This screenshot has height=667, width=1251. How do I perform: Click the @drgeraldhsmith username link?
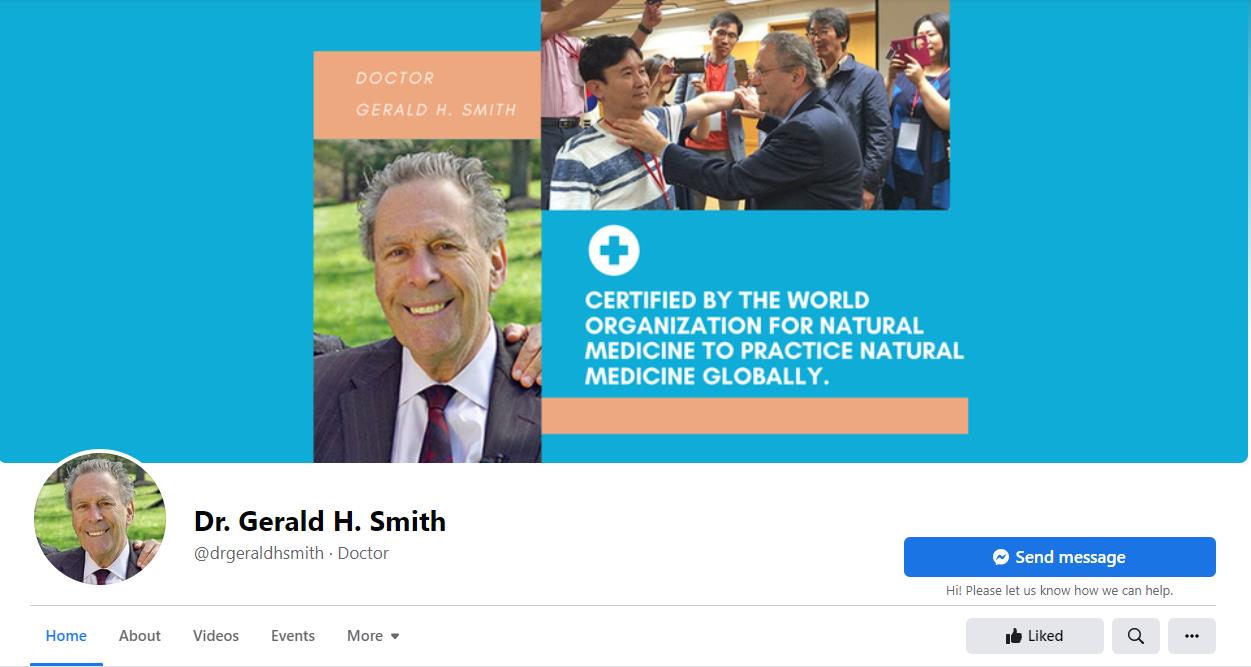click(x=259, y=553)
